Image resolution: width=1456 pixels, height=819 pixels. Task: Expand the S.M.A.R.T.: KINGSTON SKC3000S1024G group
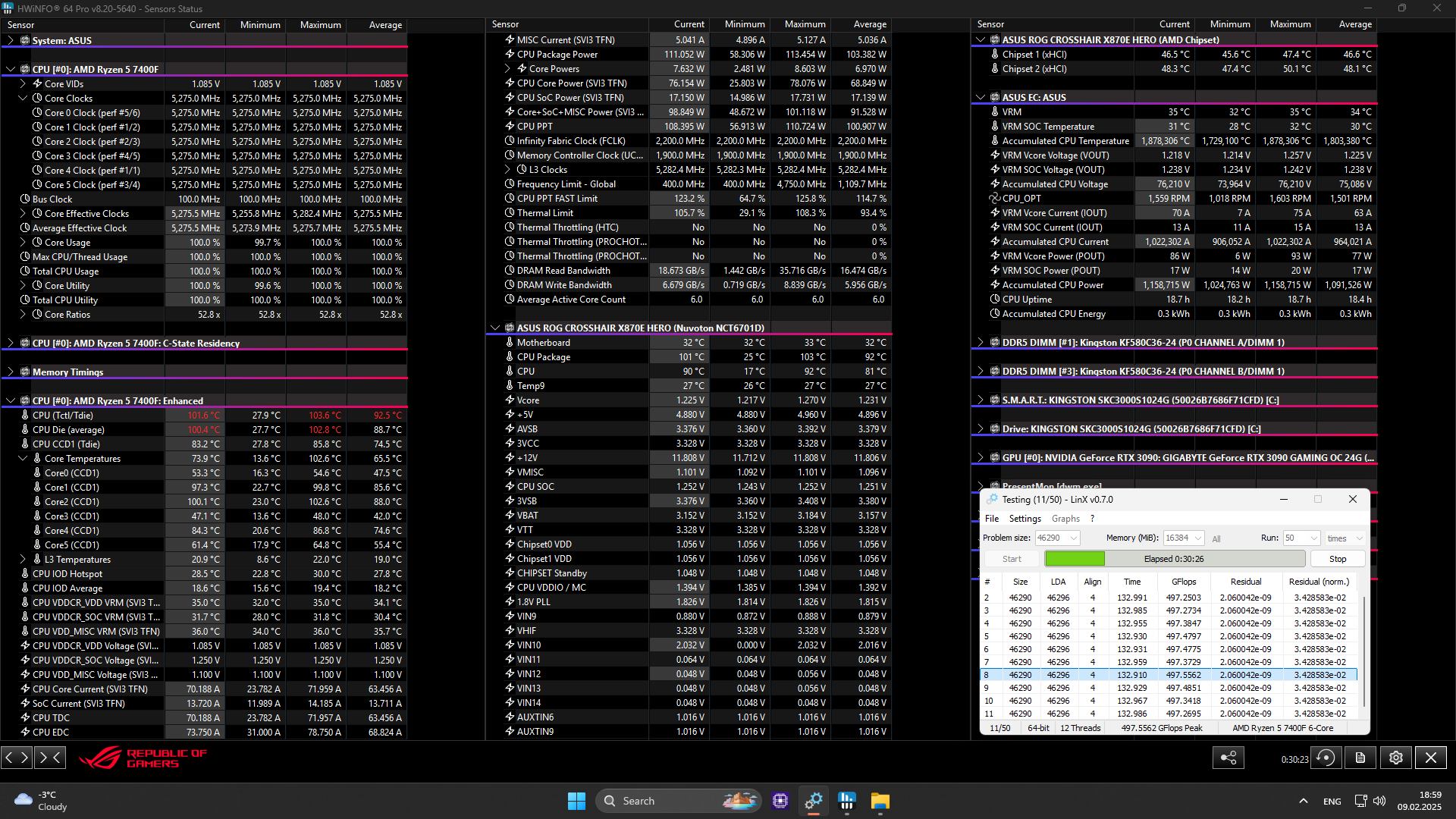coord(981,400)
